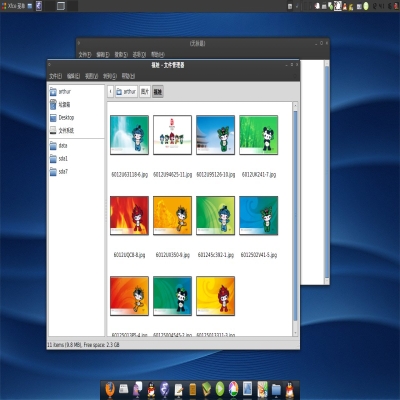Open 编辑(E) menu in untitled editor window
Screen dimensions: 400x400
point(103,54)
